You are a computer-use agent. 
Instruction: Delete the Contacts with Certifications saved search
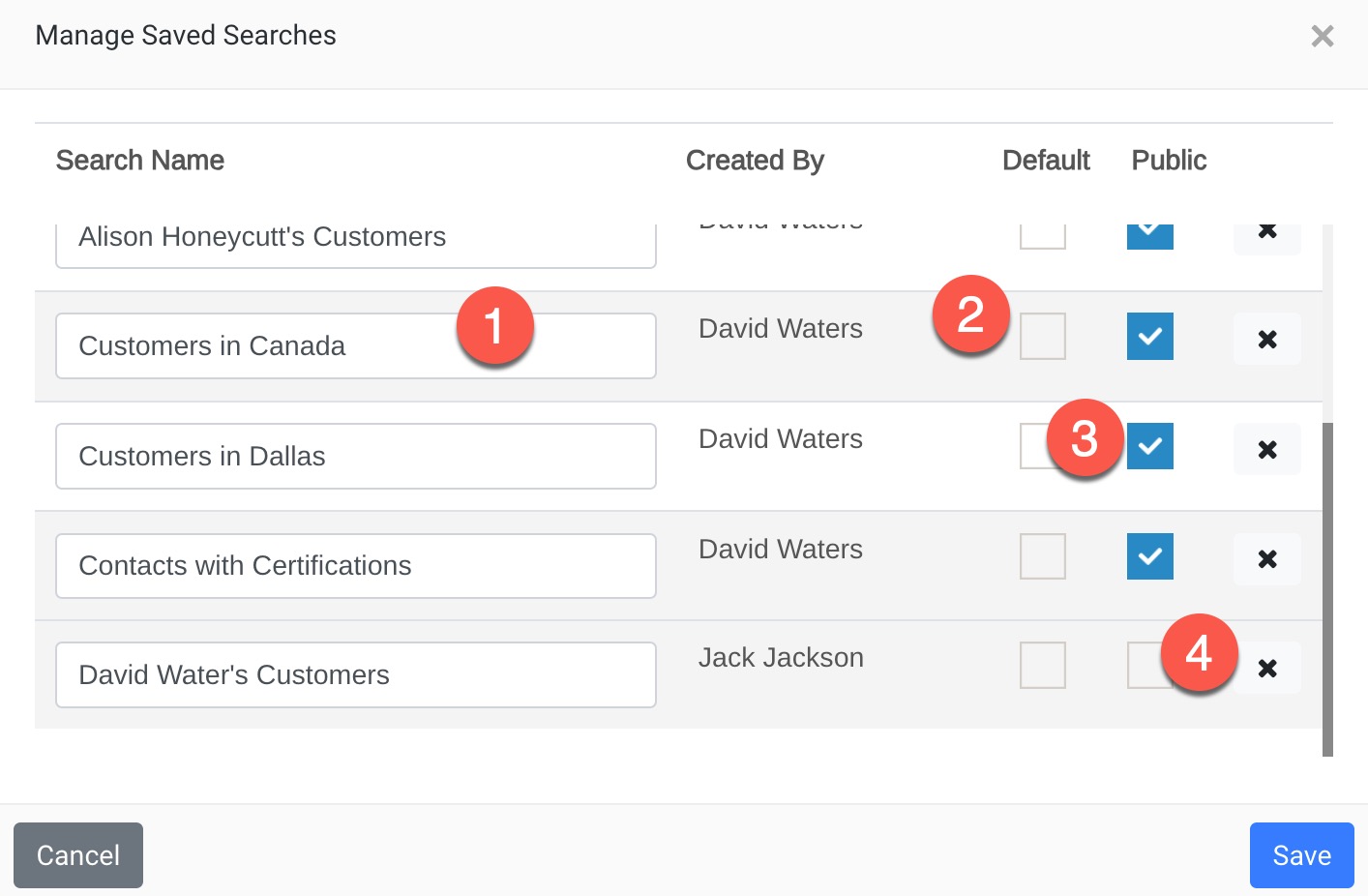pos(1267,558)
